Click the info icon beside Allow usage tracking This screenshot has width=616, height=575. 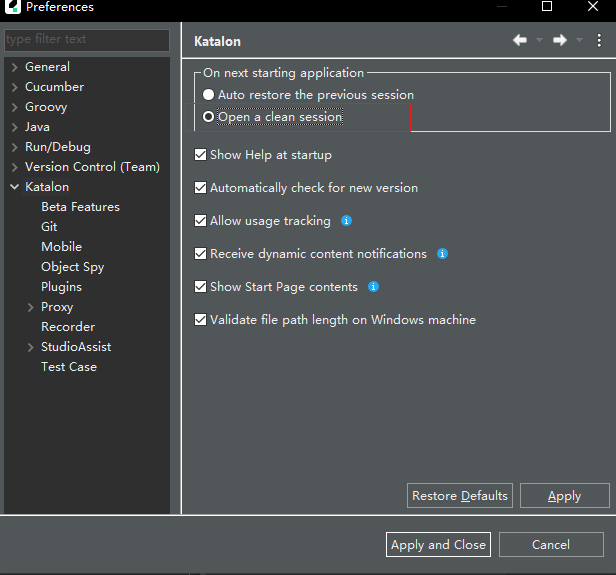point(346,221)
